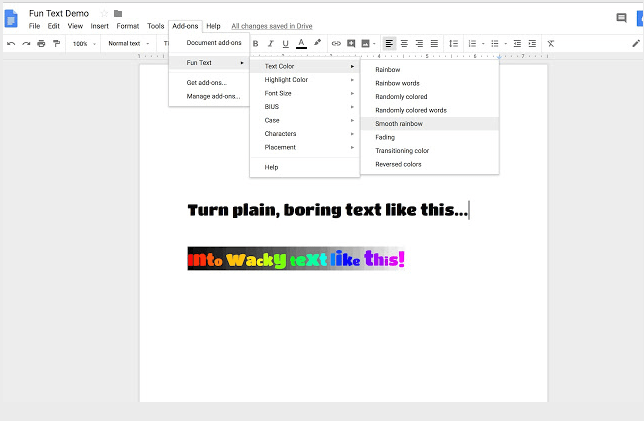The image size is (644, 421).
Task: Choose Get add-ons menu entry
Action: [206, 82]
